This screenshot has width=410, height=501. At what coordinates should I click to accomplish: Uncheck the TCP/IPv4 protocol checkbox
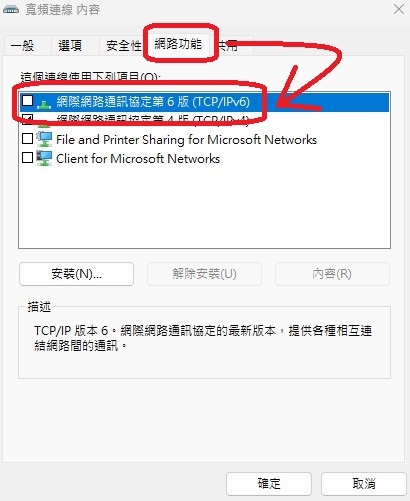click(27, 118)
